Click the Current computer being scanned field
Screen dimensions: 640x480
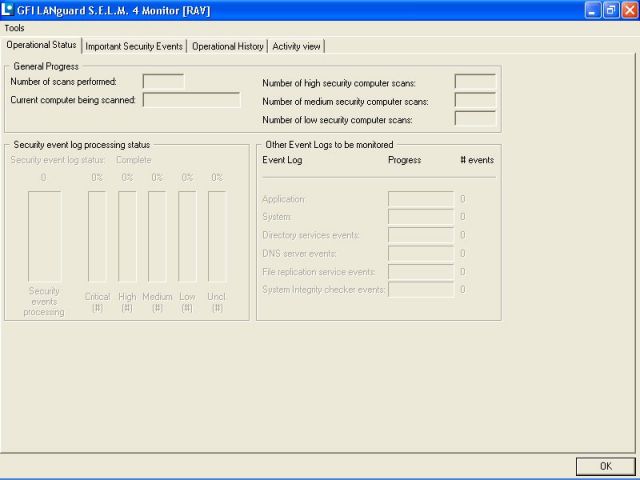point(191,100)
